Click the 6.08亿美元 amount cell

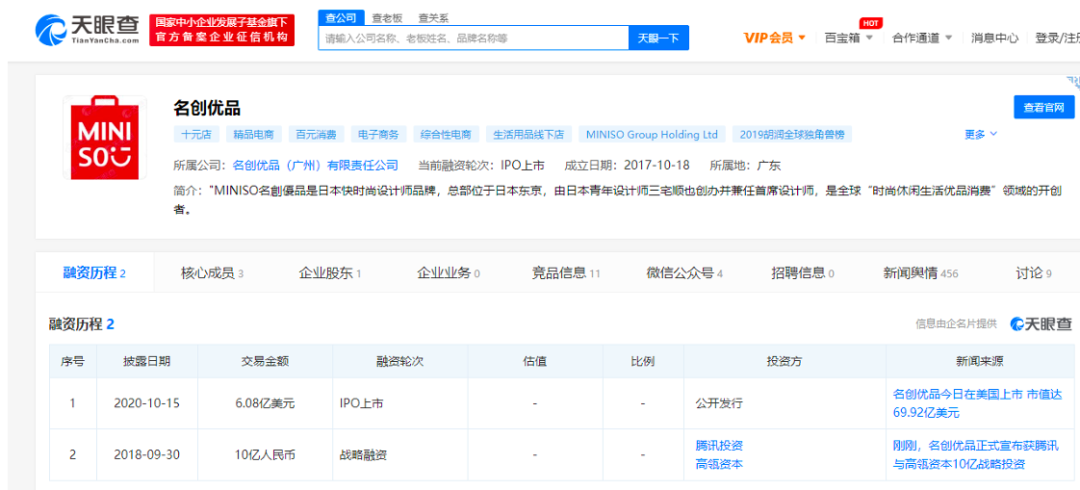point(264,403)
